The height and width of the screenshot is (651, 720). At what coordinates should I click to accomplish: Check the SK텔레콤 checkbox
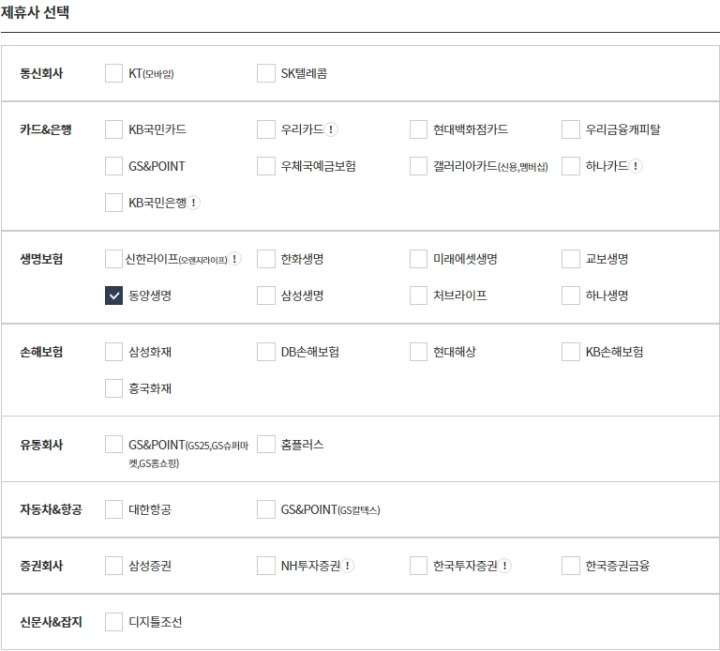[266, 73]
